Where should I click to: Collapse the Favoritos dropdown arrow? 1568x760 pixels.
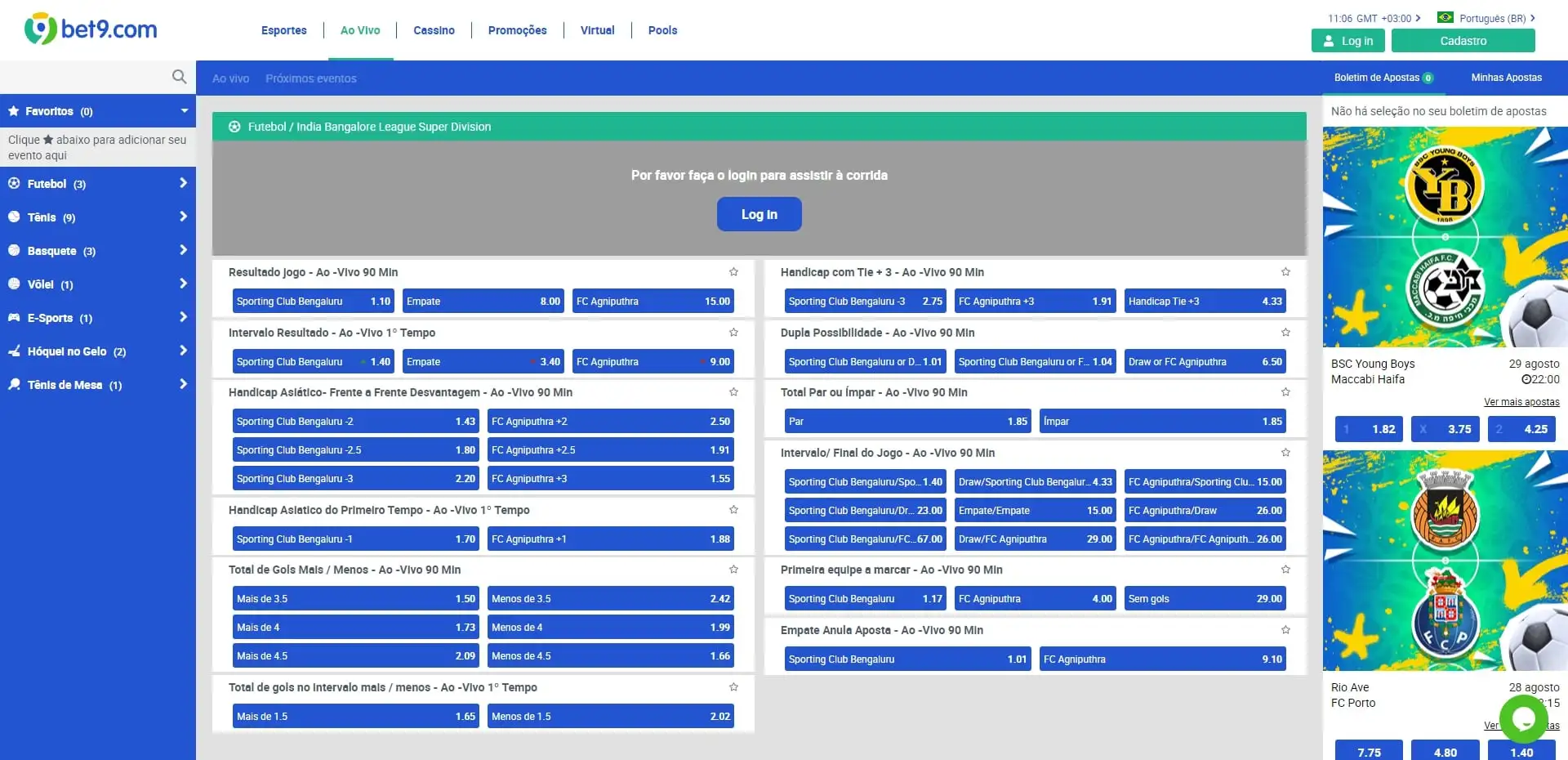click(x=184, y=111)
